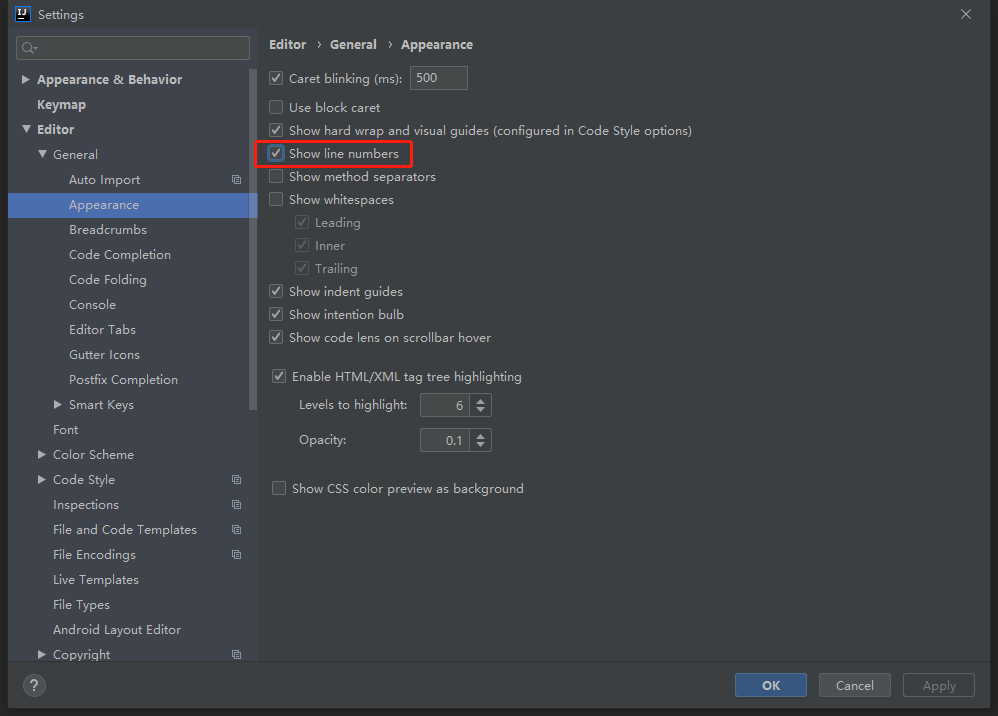Click the search magnifier icon in settings

point(29,48)
